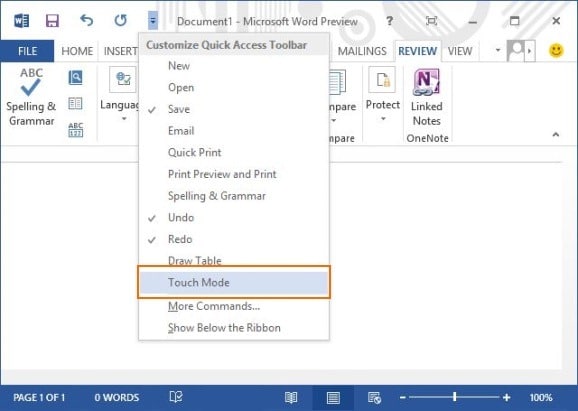Click the Word Count ABC 123 icon

click(x=76, y=130)
